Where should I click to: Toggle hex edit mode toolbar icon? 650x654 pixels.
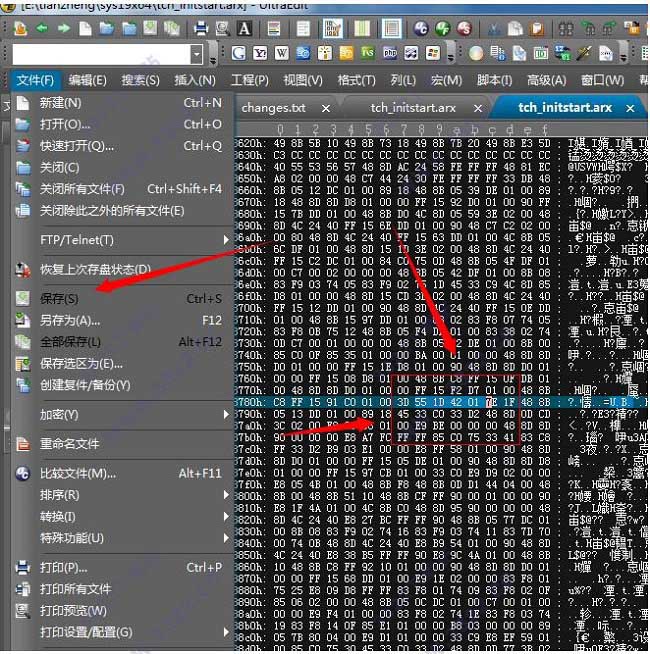tap(333, 28)
